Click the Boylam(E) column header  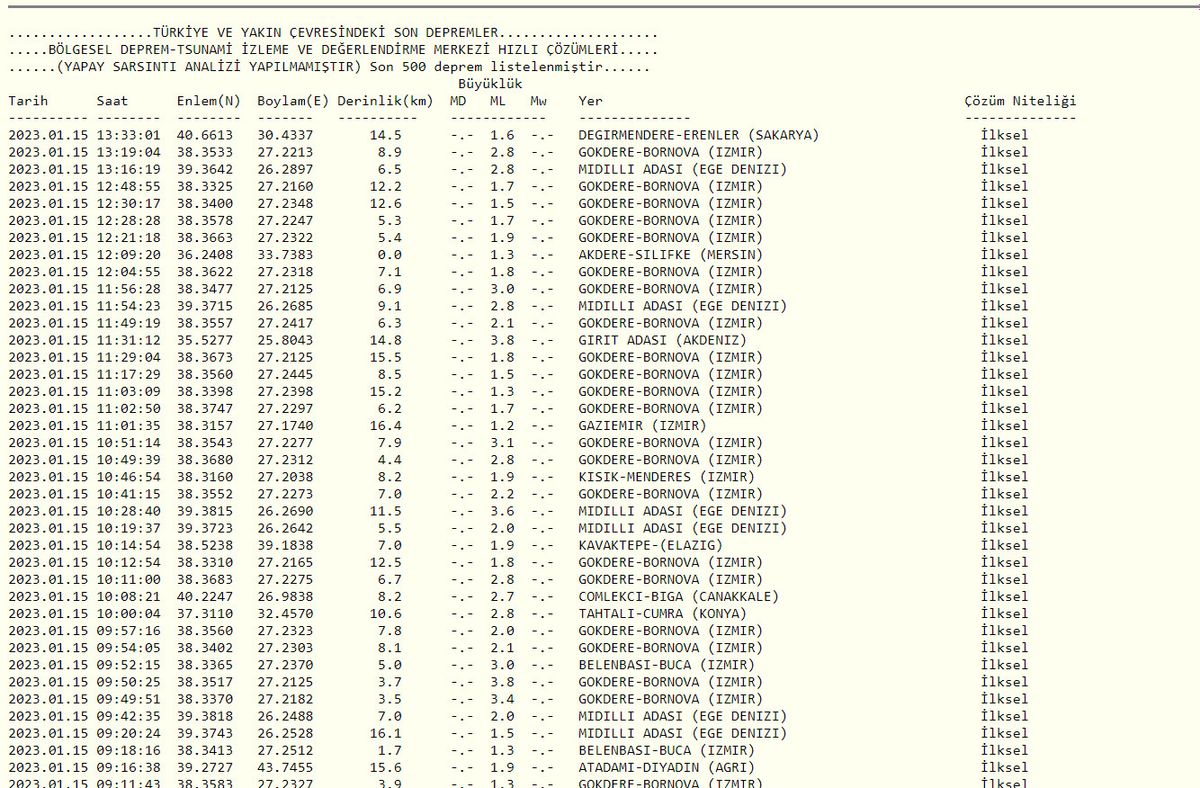pos(293,101)
